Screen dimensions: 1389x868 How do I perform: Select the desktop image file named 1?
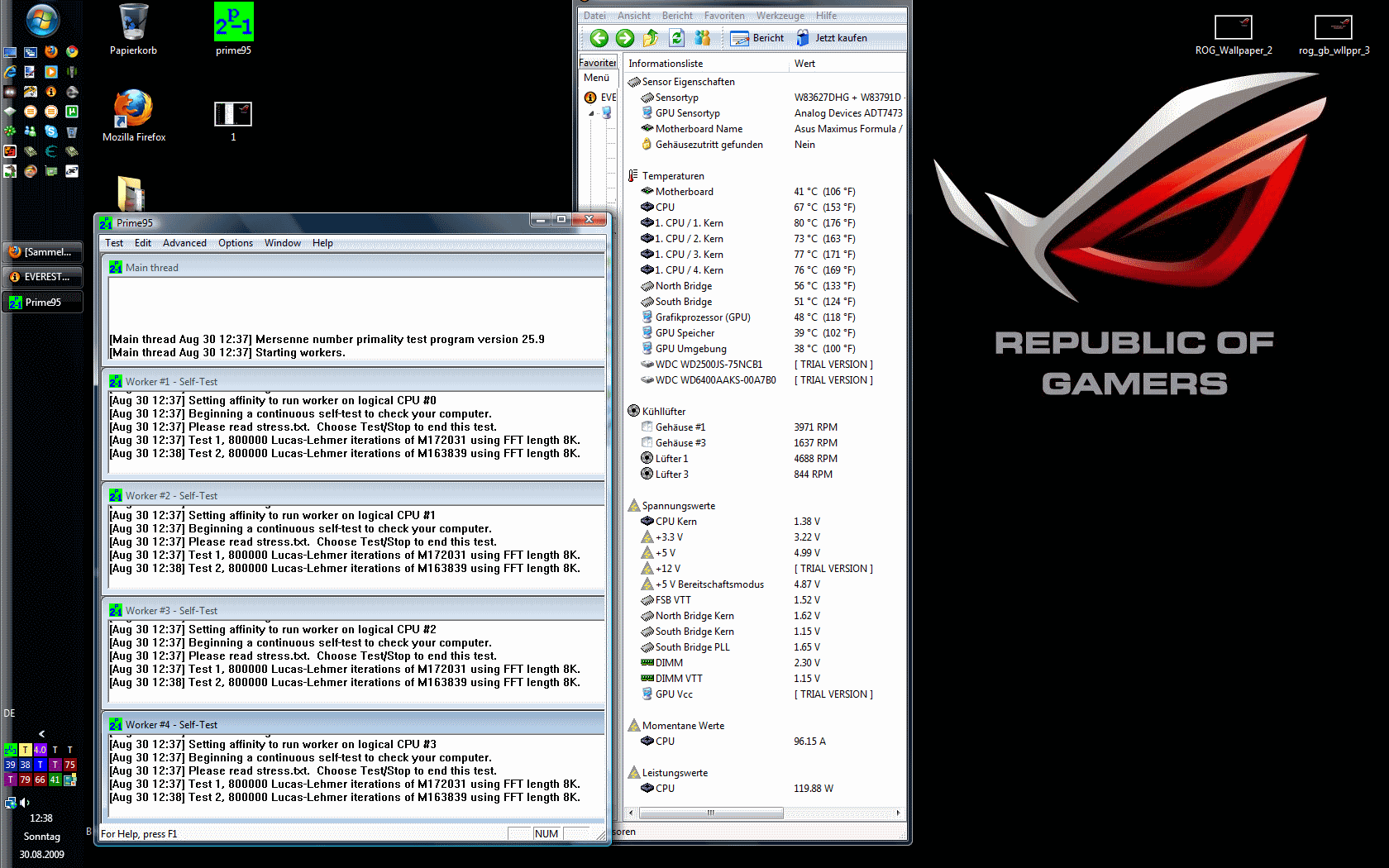point(233,122)
